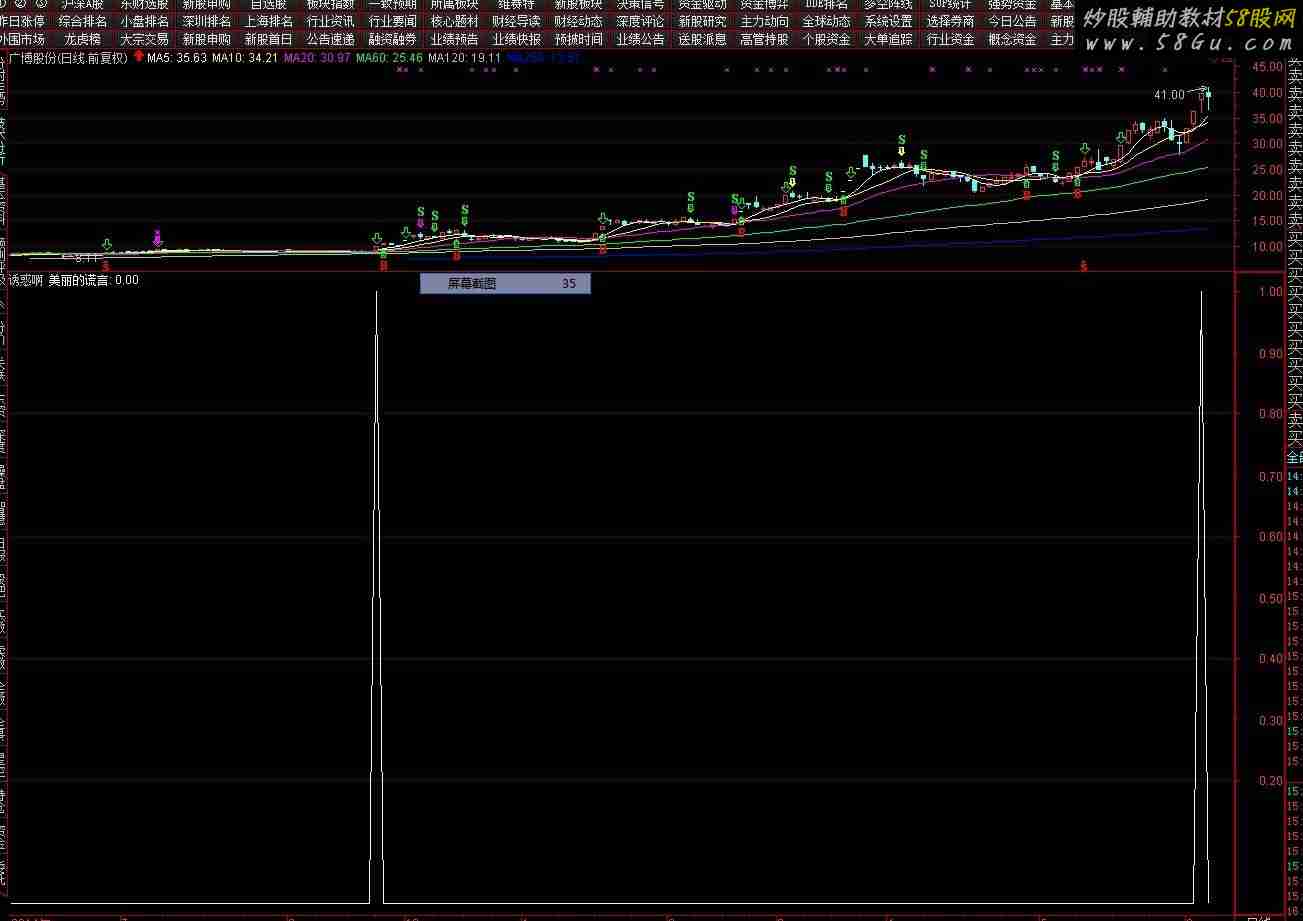Open the 预披时间 button
Screen dimensions: 1303x921
579,40
